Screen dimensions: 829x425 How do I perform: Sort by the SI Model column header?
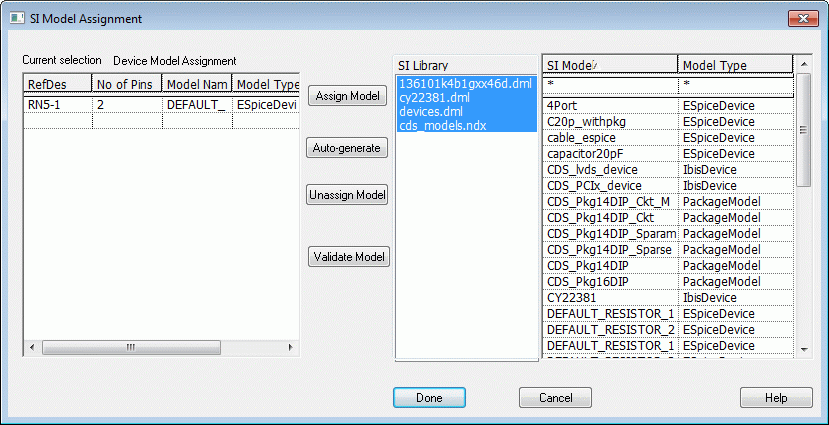pos(609,65)
